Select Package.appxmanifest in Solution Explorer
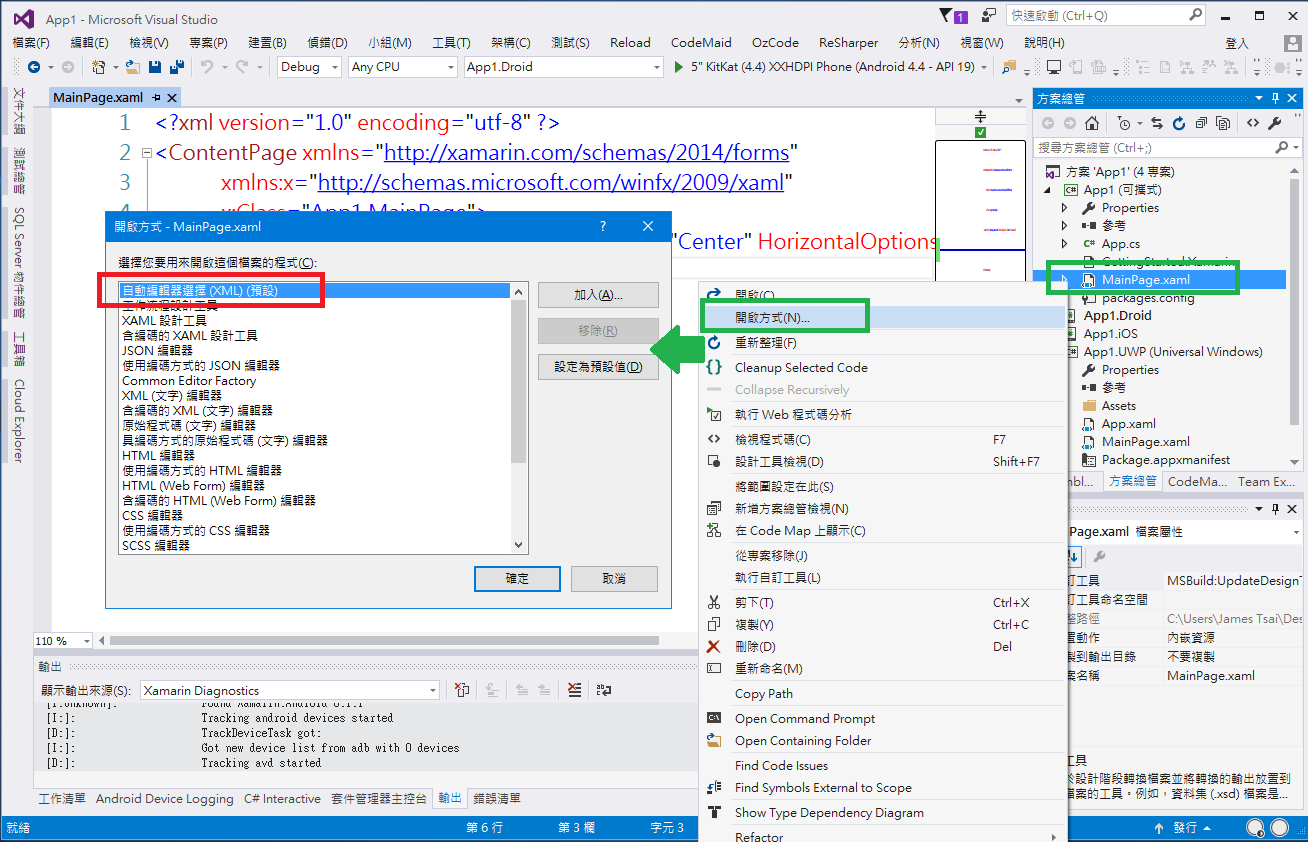Screen dimensions: 1308x842 coord(1165,460)
